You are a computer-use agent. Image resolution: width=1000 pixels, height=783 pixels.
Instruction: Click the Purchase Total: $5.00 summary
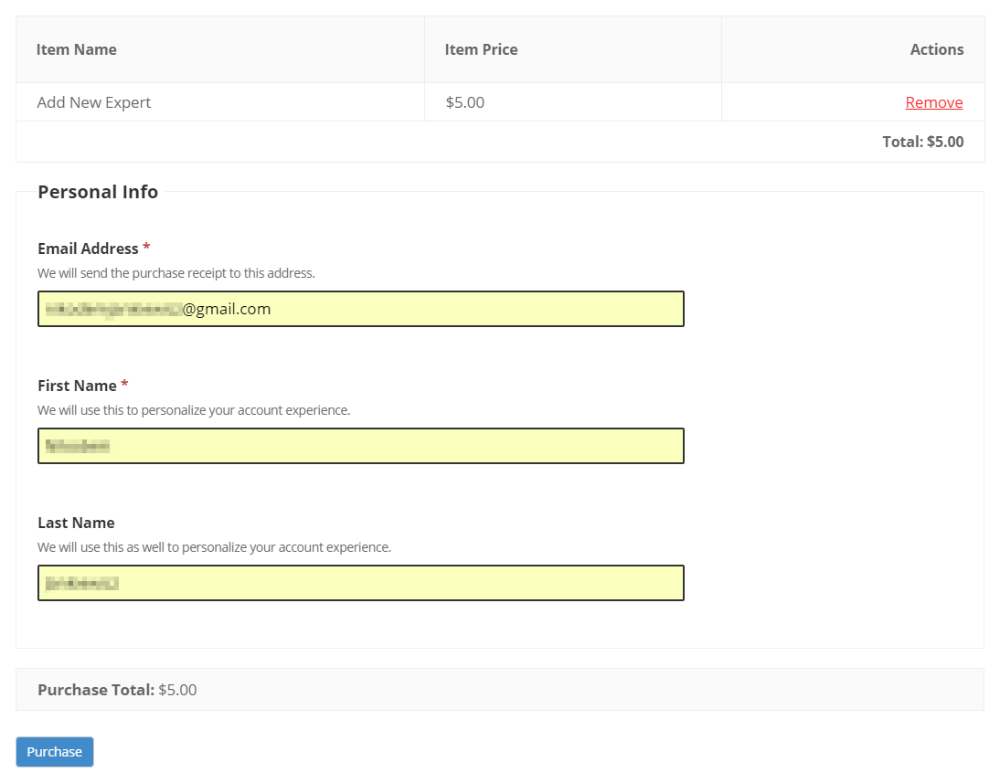[117, 690]
